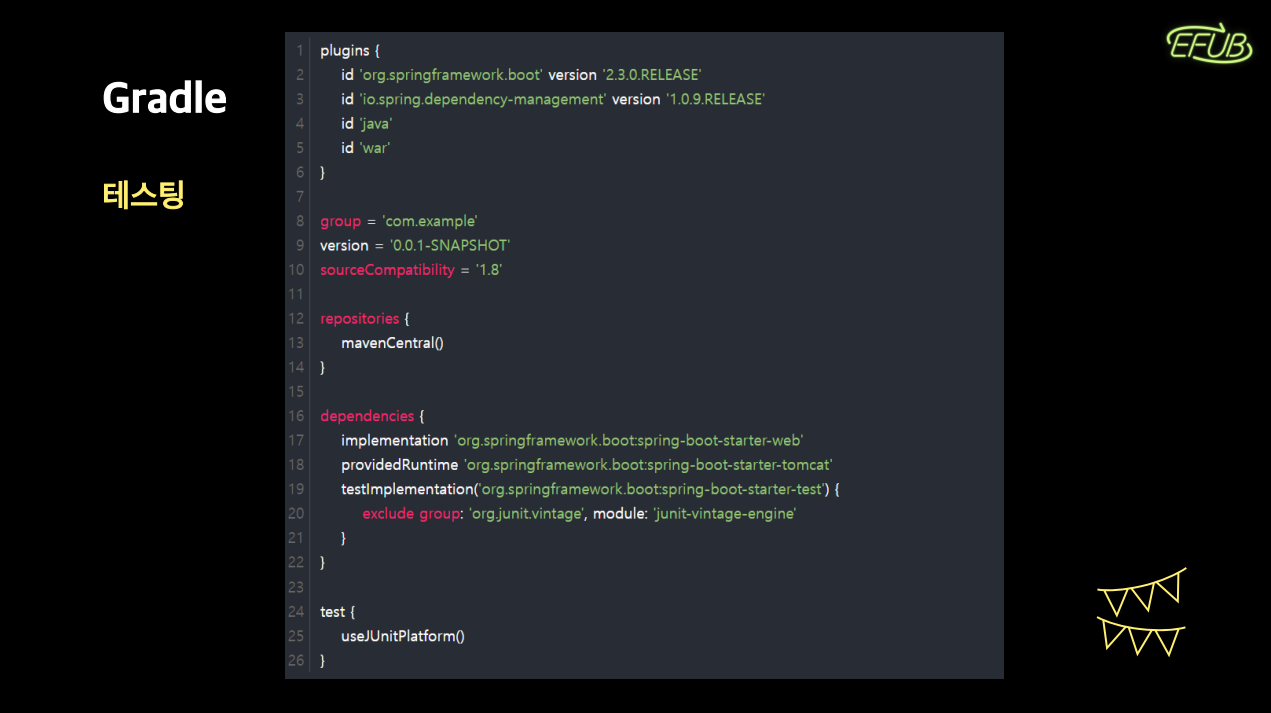Image resolution: width=1271 pixels, height=713 pixels.
Task: Click 'exclude group' on line 20
Action: pos(409,514)
